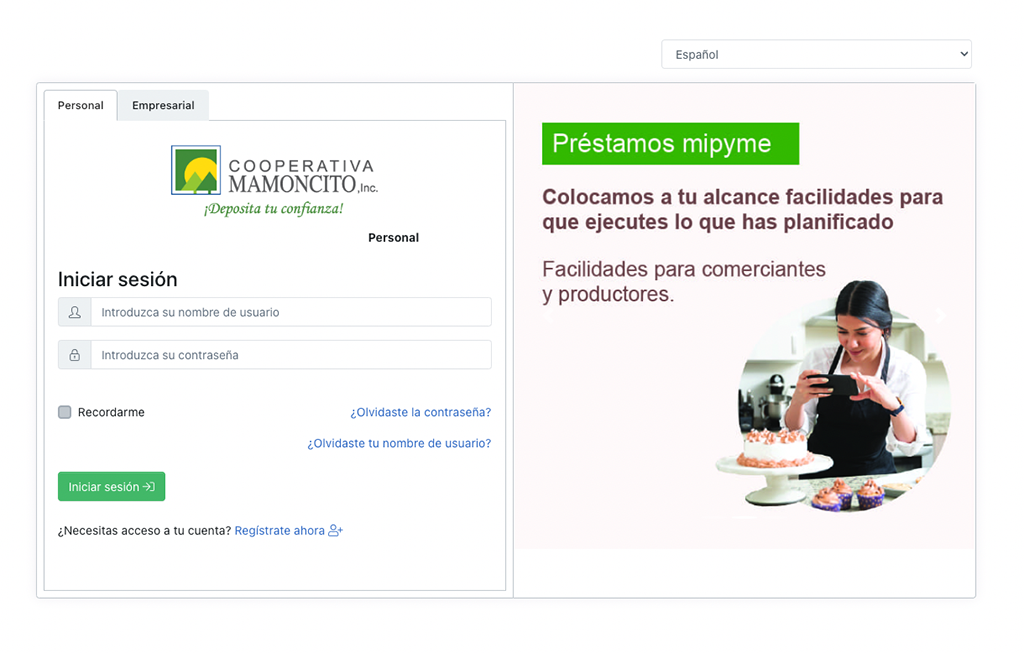This screenshot has height=653, width=1024.
Task: Enable the Recordarme checkbox
Action: point(65,412)
